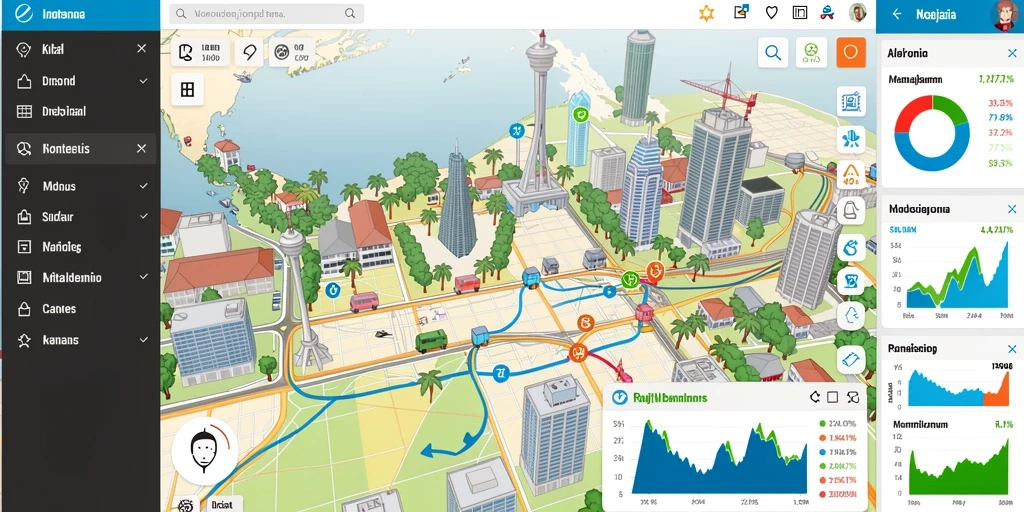Click the magnifier search button on map
Viewport: 1024px width, 512px height.
click(773, 53)
